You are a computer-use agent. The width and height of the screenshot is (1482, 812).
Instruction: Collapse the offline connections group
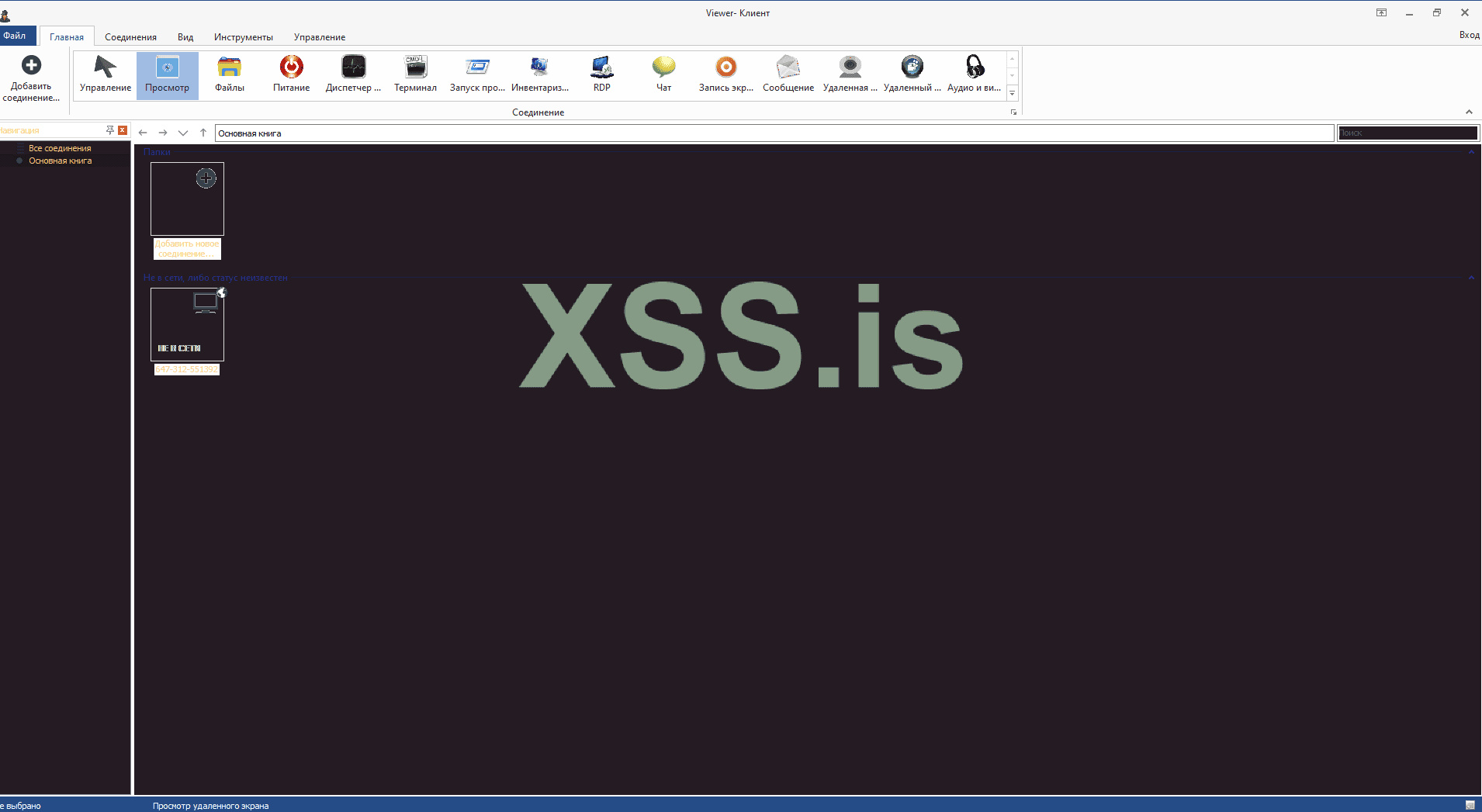1471,278
